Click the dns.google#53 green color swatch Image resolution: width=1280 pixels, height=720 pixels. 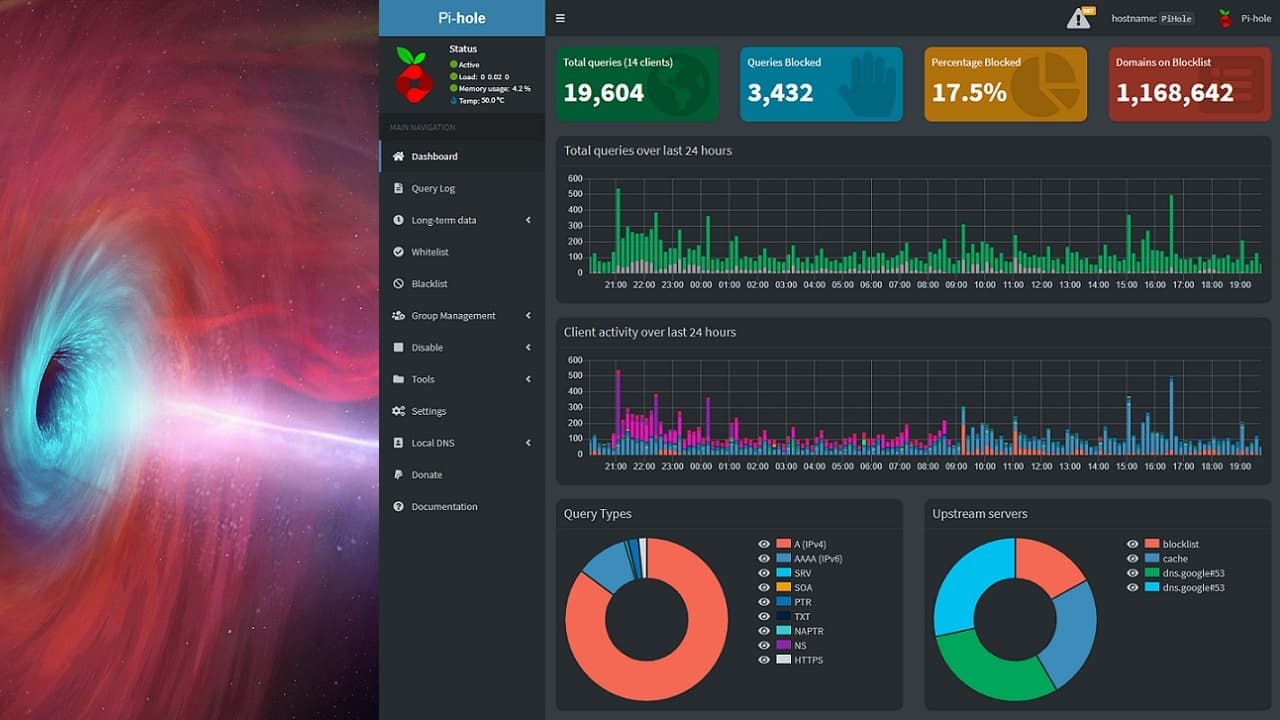[1152, 573]
